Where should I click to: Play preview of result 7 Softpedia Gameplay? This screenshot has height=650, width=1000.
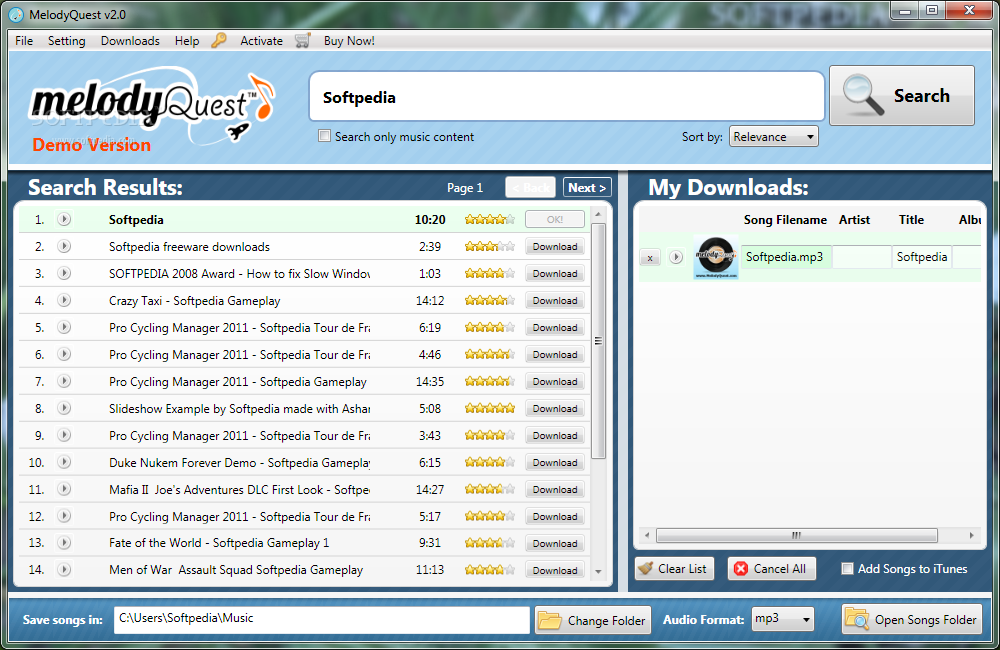pos(64,381)
